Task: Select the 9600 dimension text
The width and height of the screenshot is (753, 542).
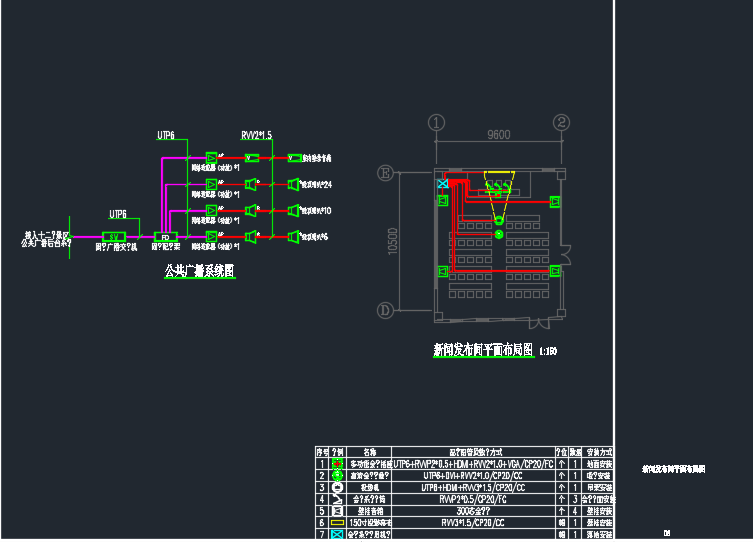Action: tap(499, 134)
